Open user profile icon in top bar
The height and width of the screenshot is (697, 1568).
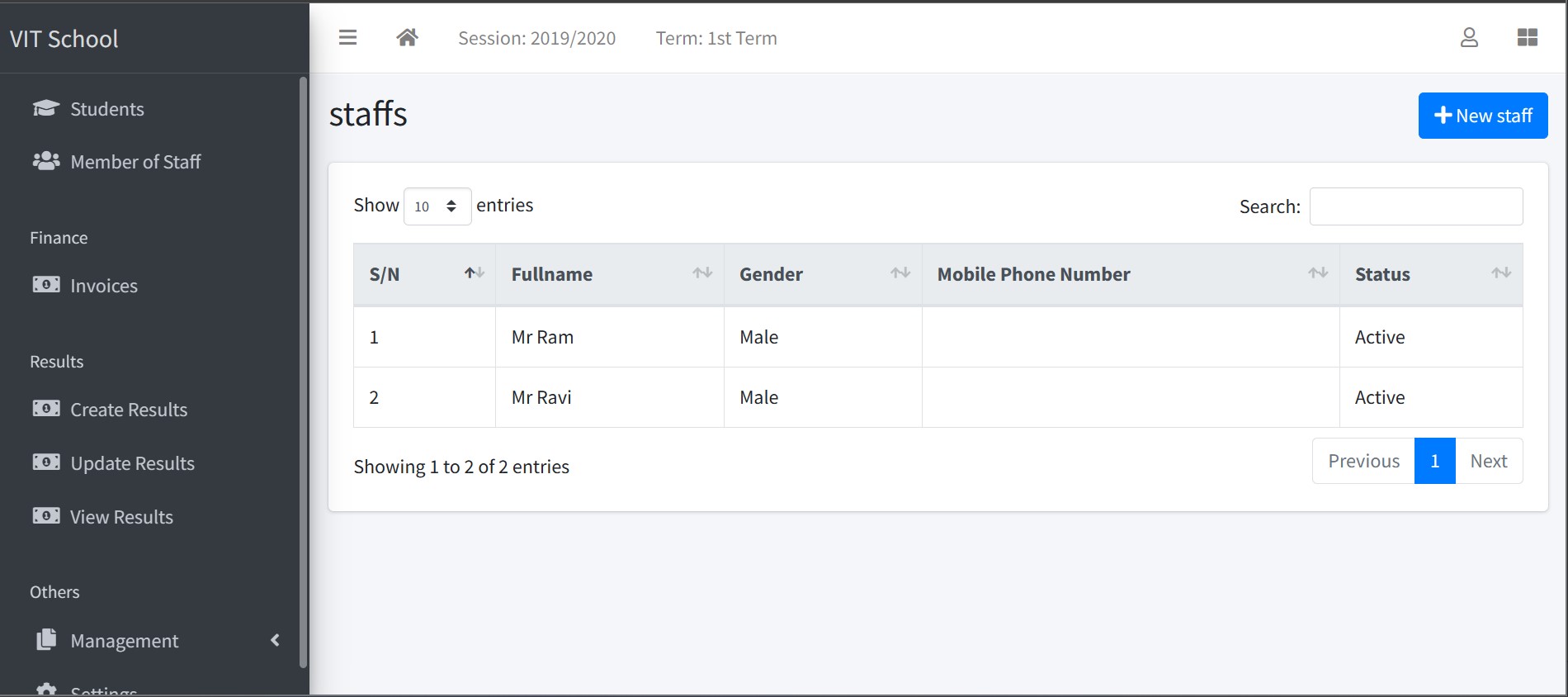tap(1469, 38)
